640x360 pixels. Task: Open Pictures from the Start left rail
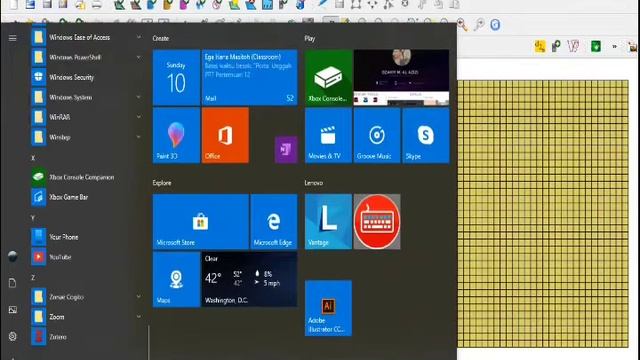tap(13, 310)
